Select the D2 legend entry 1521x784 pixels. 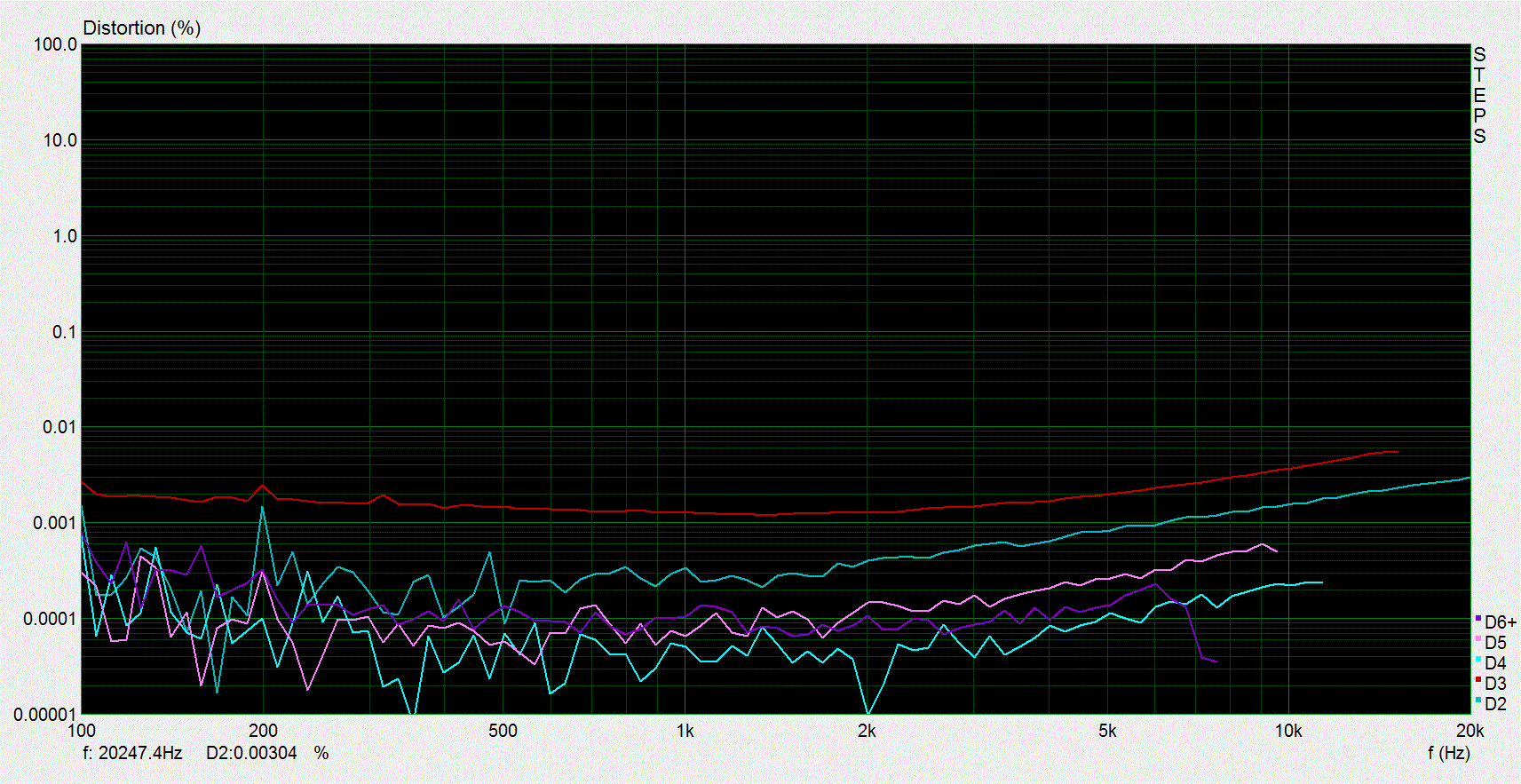coord(1492,704)
